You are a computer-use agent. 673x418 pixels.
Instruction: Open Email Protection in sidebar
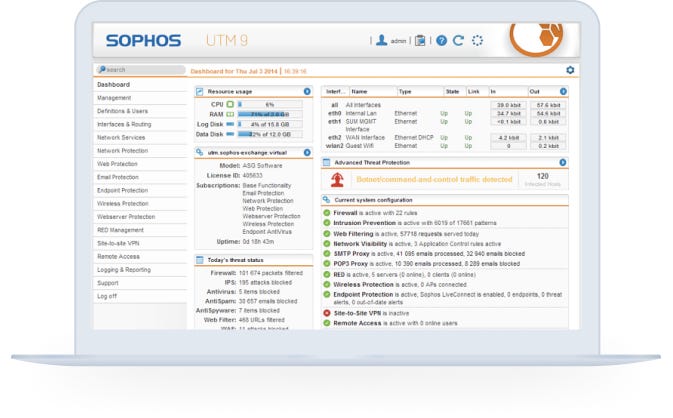pos(140,177)
